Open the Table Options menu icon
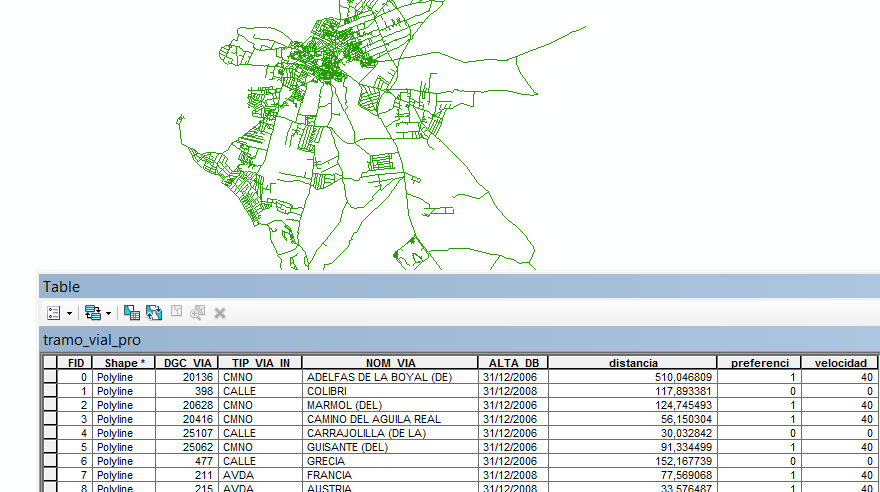This screenshot has height=492, width=880. [54, 313]
